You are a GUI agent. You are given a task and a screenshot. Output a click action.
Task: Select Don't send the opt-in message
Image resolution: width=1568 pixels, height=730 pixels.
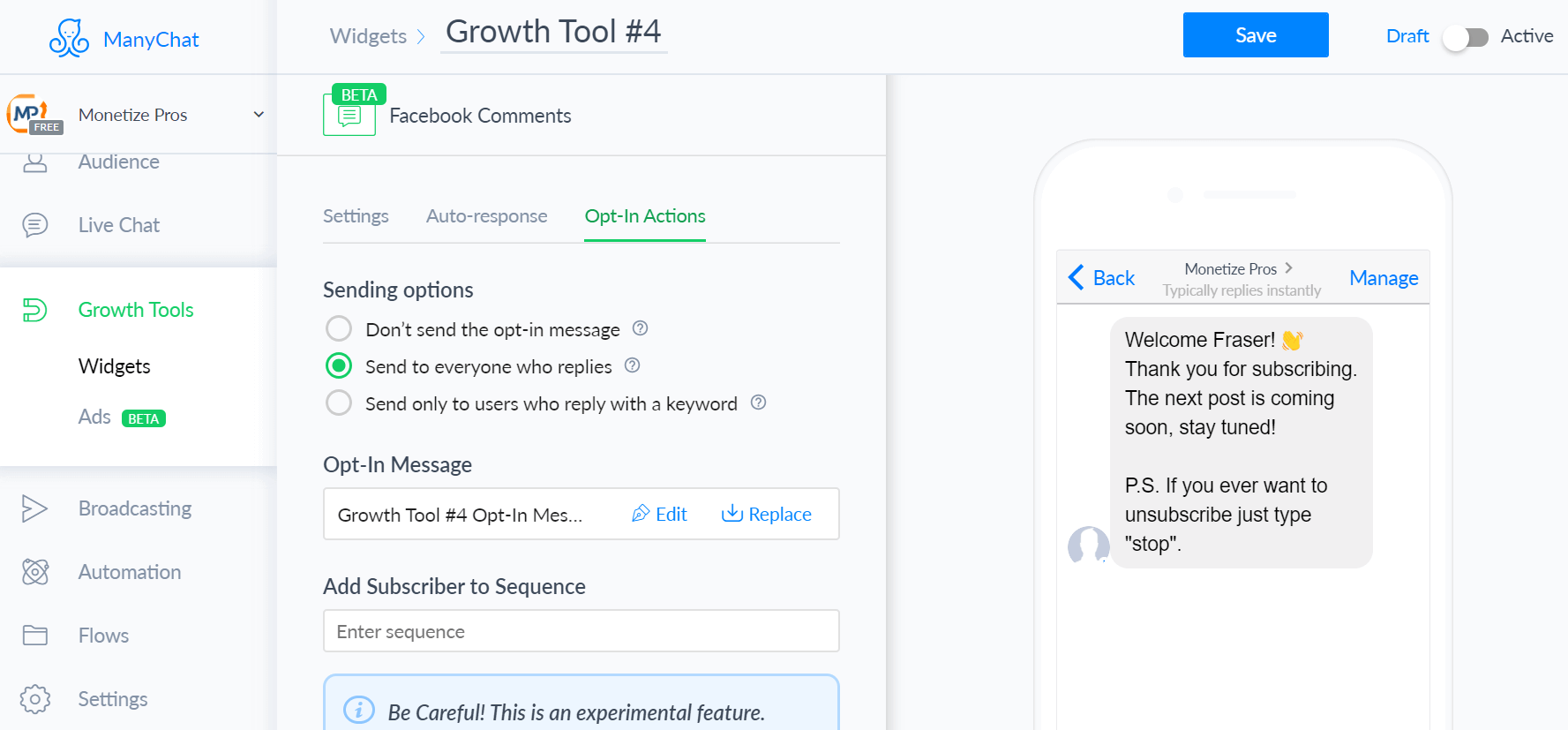tap(339, 328)
